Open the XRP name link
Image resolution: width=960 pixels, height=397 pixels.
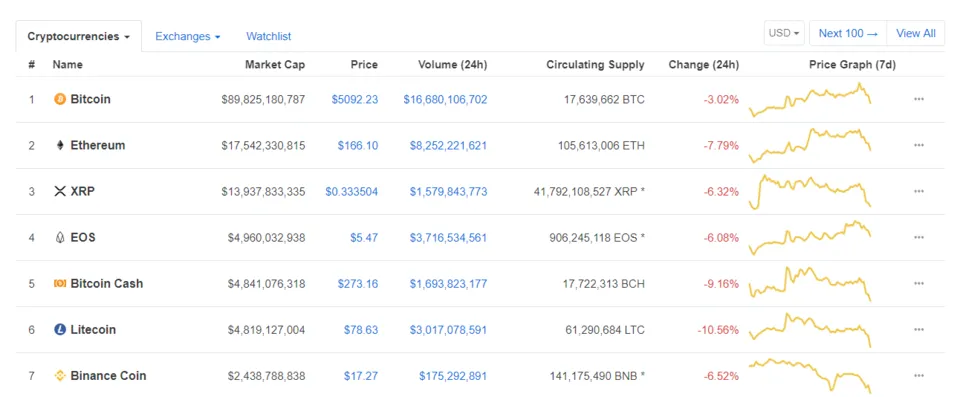coord(83,191)
